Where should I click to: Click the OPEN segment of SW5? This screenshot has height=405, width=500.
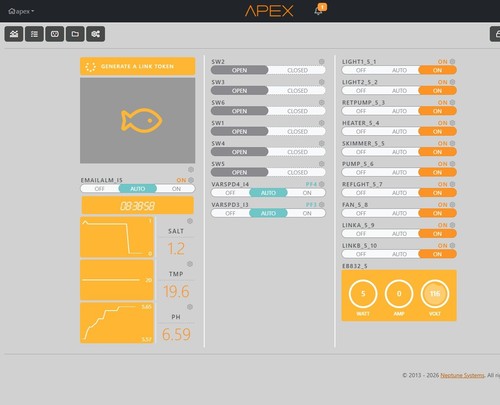[x=239, y=172]
